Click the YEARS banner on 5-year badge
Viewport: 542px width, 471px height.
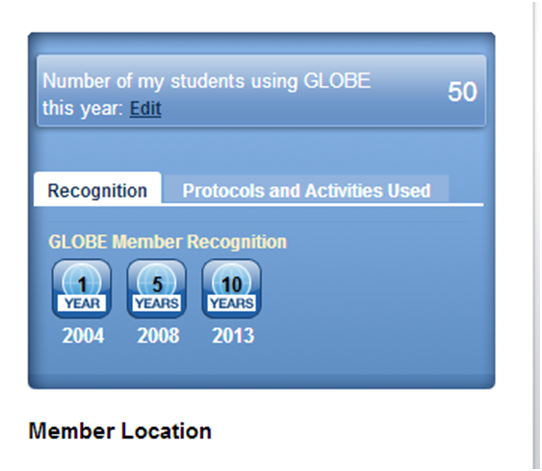tap(157, 303)
